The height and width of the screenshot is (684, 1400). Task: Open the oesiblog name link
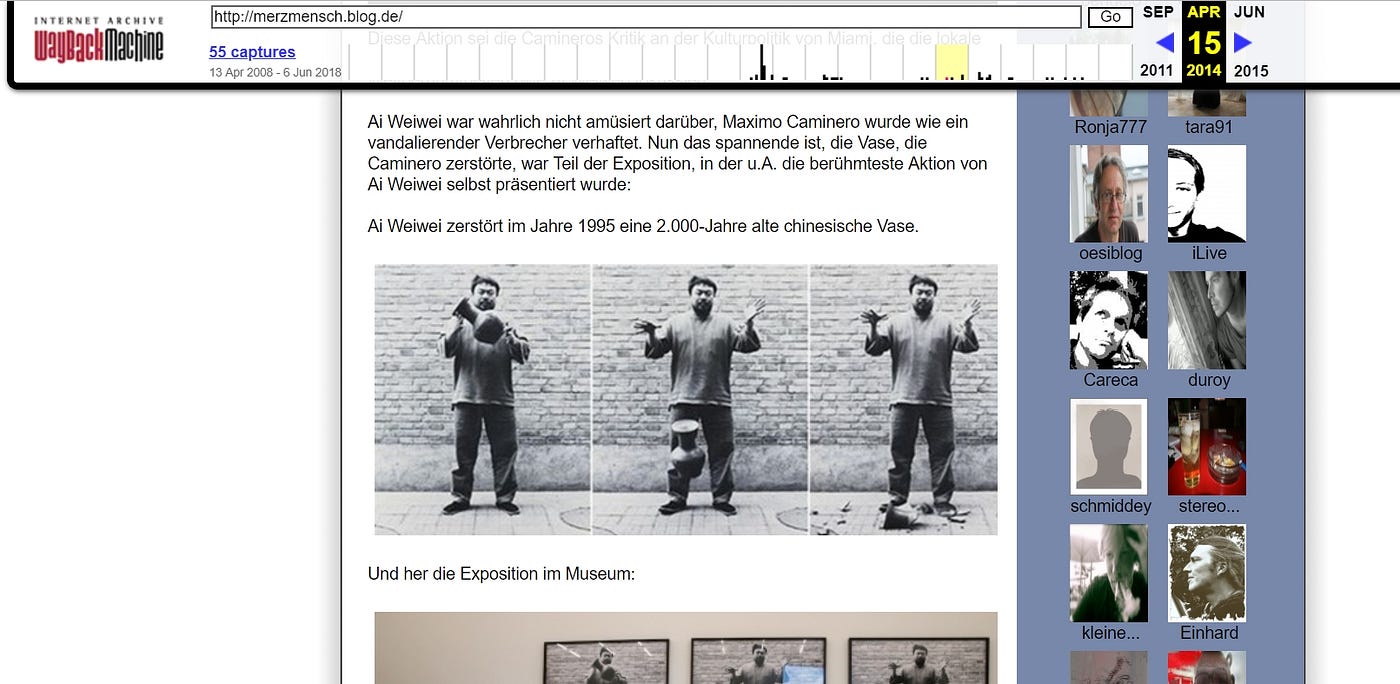point(1110,253)
